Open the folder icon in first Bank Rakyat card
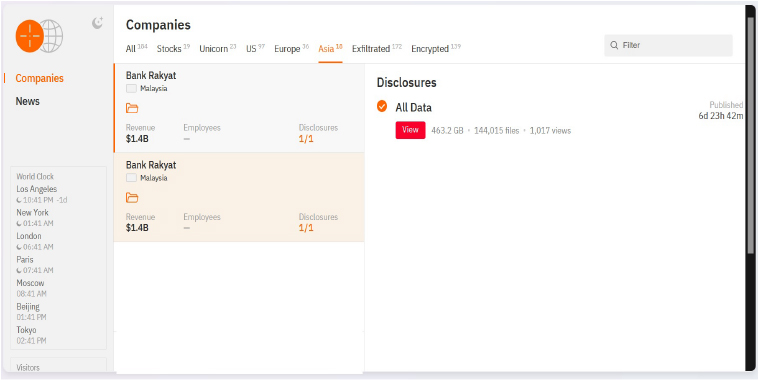The image size is (759, 380). click(x=132, y=108)
